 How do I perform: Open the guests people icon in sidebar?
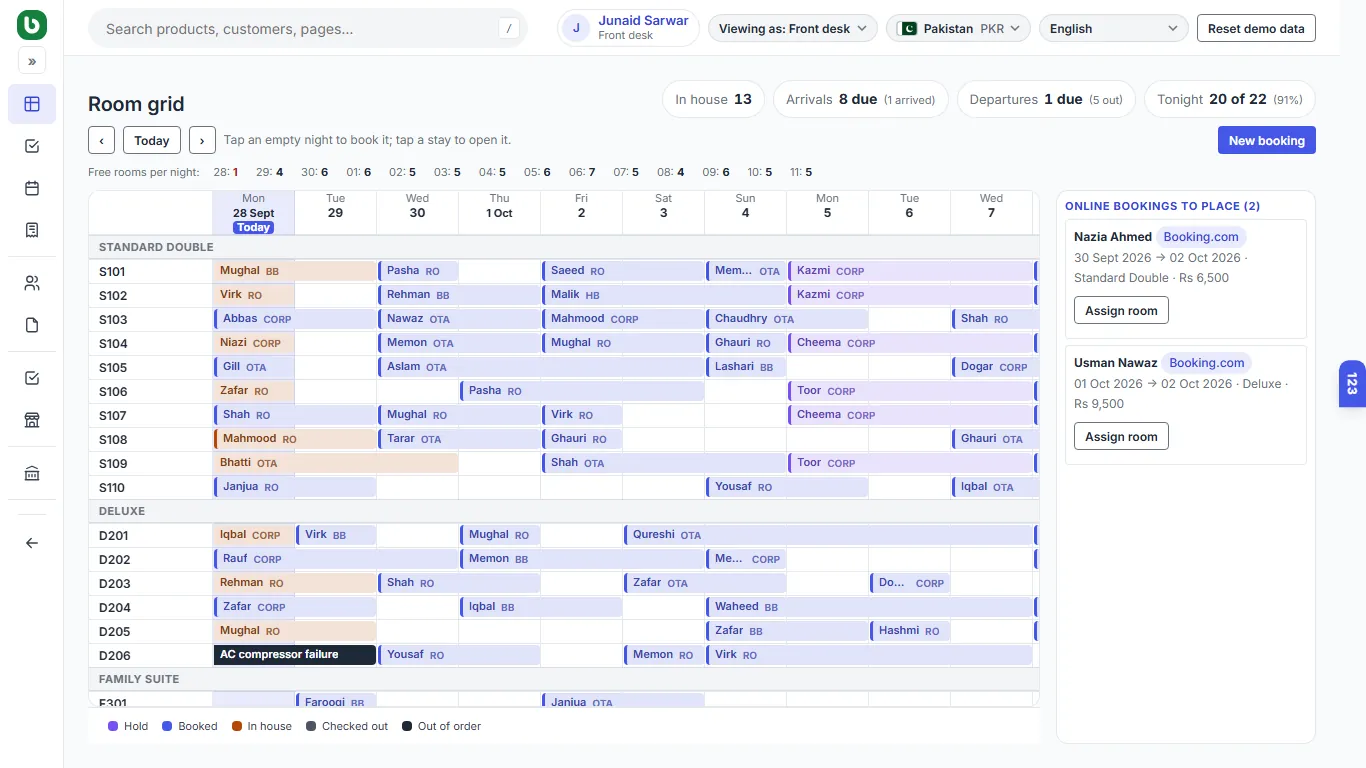(x=32, y=283)
